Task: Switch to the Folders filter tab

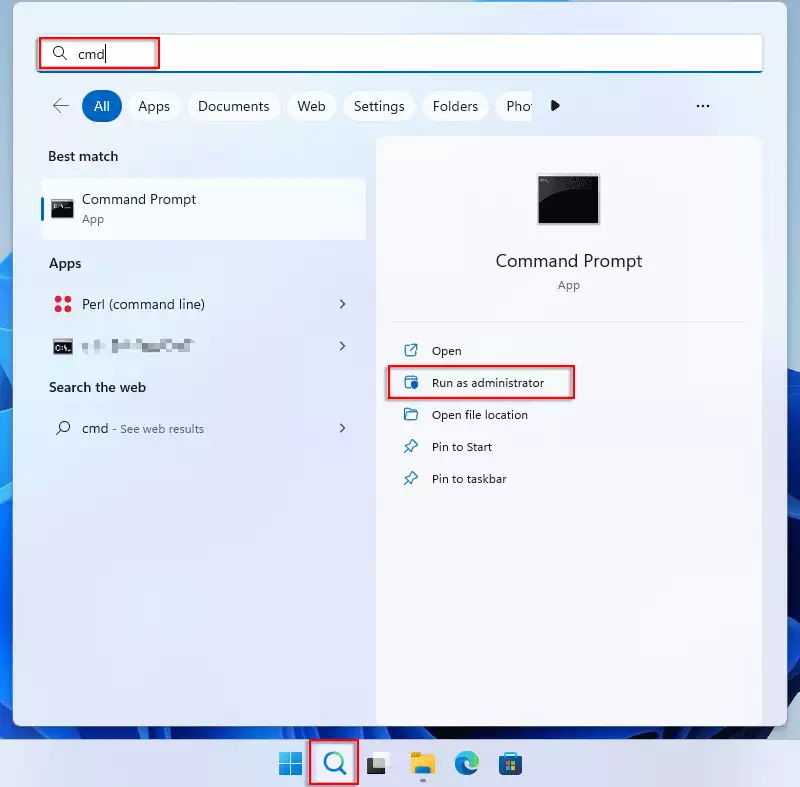Action: click(x=455, y=106)
